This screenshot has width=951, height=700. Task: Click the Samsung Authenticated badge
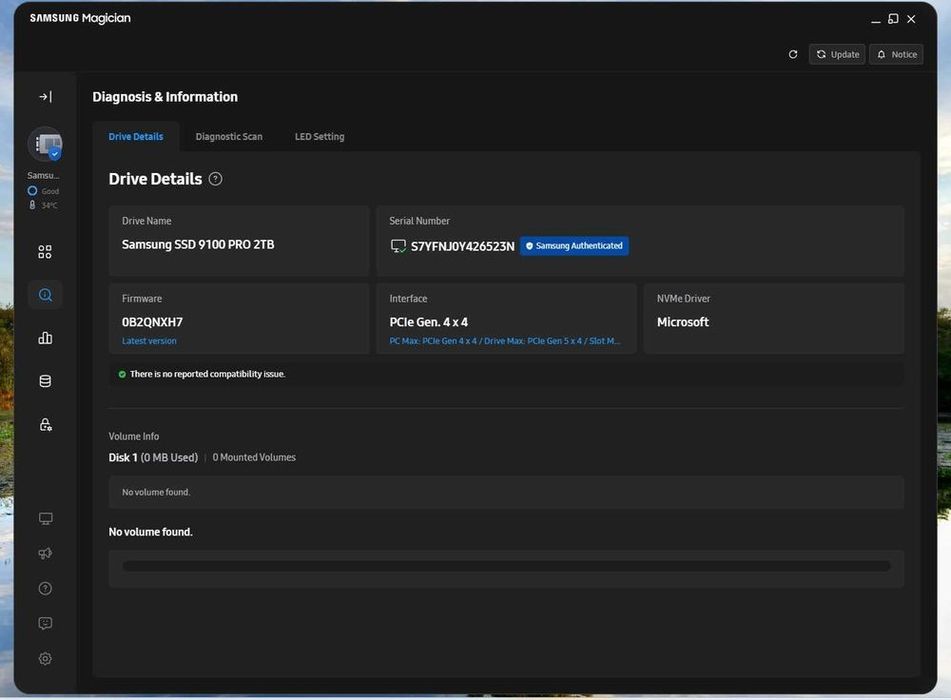[574, 246]
